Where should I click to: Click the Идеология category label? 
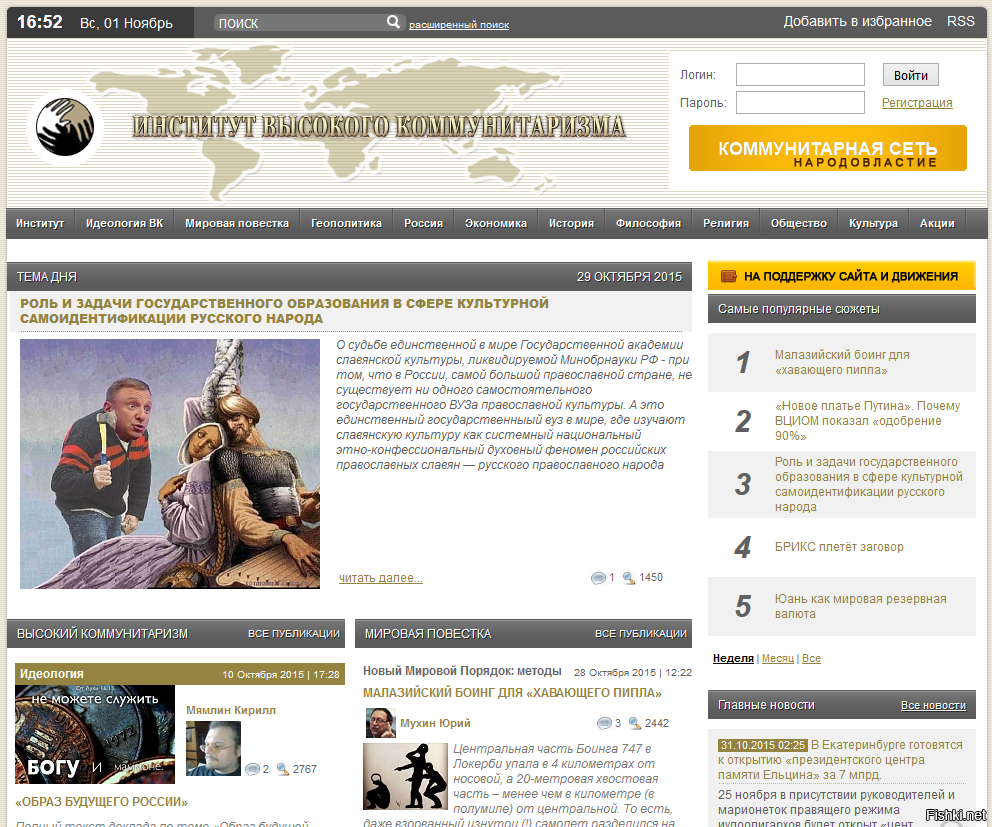tap(51, 674)
